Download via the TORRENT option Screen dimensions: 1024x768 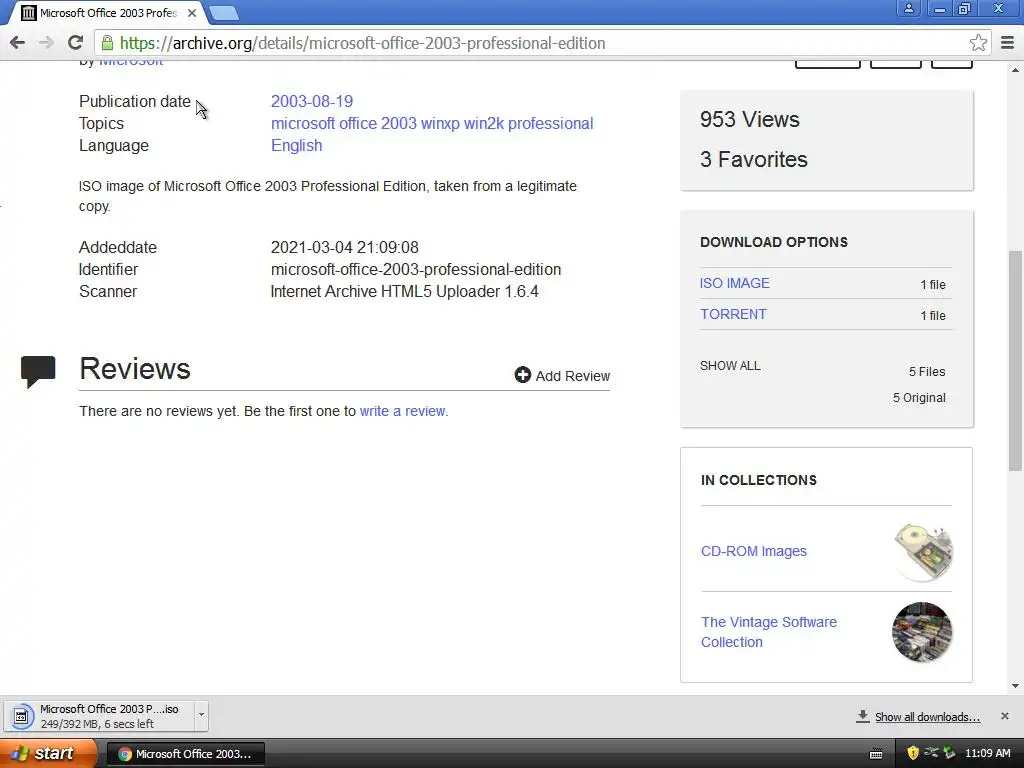733,314
